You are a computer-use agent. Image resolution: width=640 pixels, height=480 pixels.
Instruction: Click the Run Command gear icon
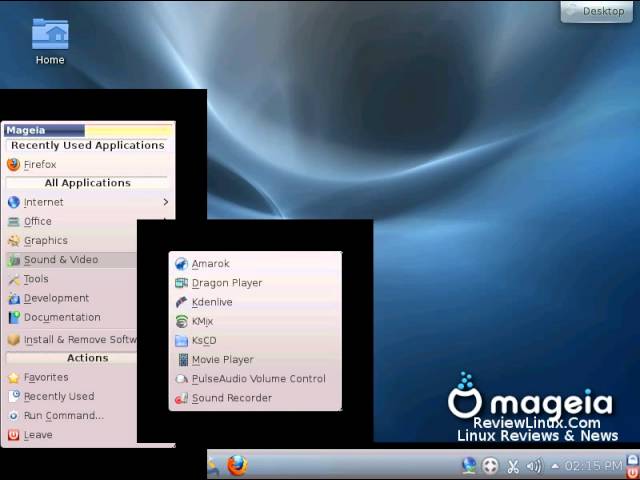pyautogui.click(x=13, y=416)
